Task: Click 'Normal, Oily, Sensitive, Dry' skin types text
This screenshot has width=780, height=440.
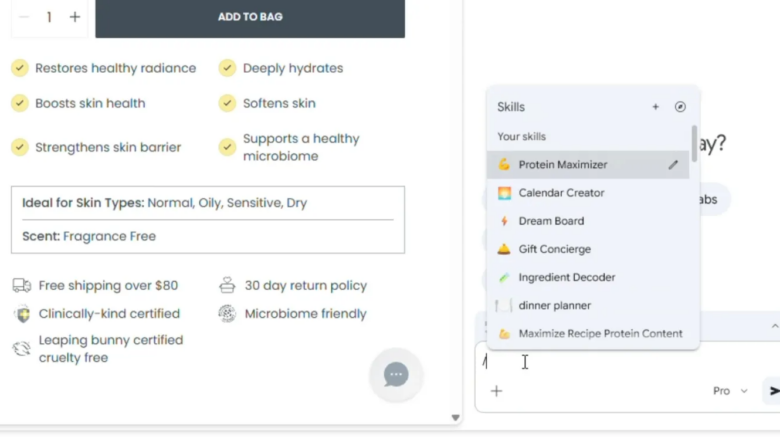Action: pos(227,203)
